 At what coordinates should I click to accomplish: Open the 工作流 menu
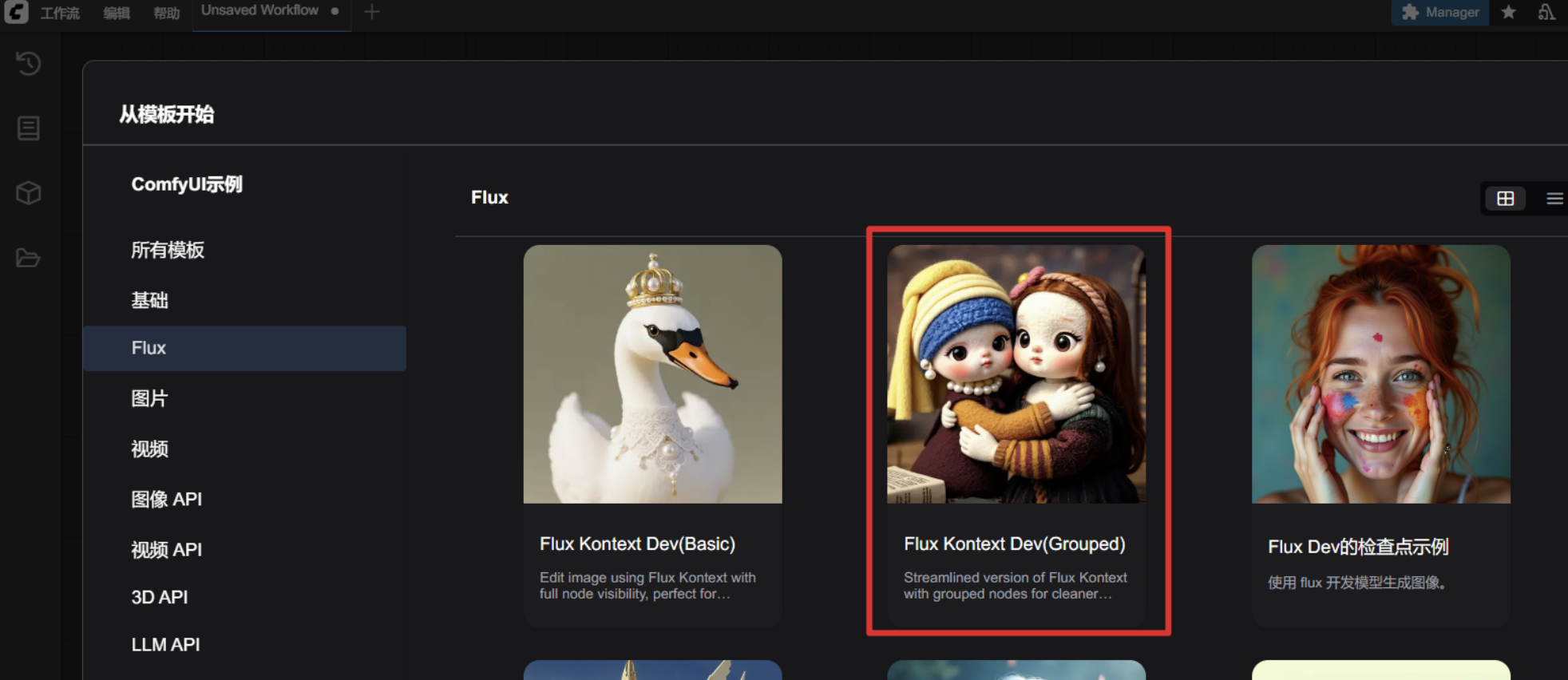(60, 13)
